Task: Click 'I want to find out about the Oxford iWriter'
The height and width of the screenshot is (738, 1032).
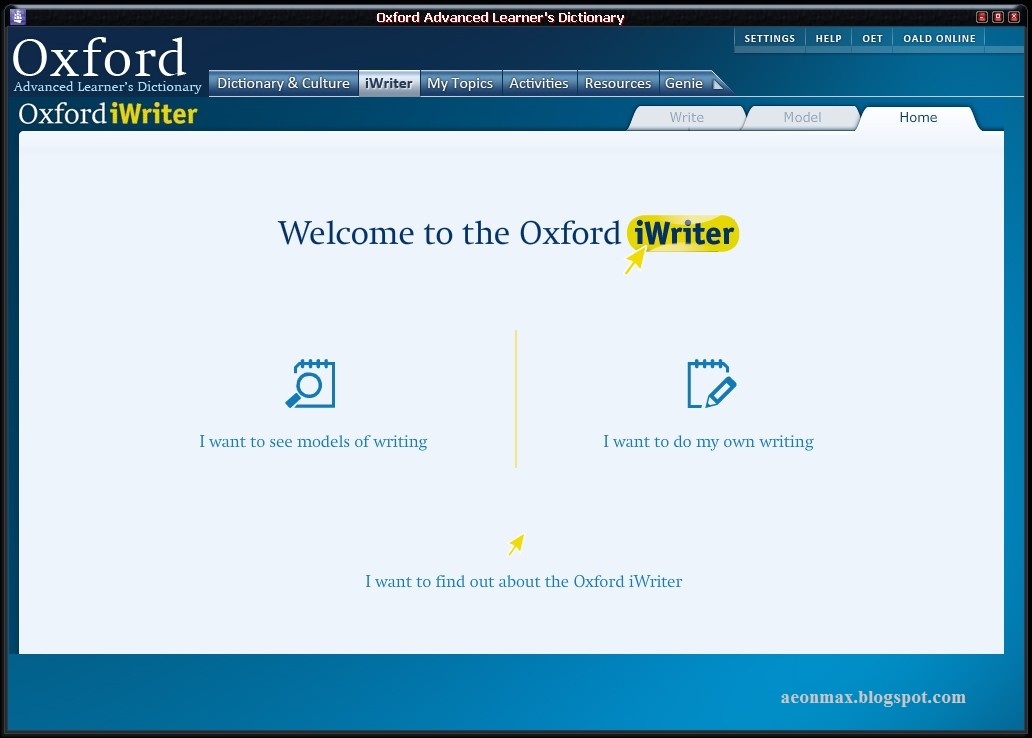Action: coord(524,581)
